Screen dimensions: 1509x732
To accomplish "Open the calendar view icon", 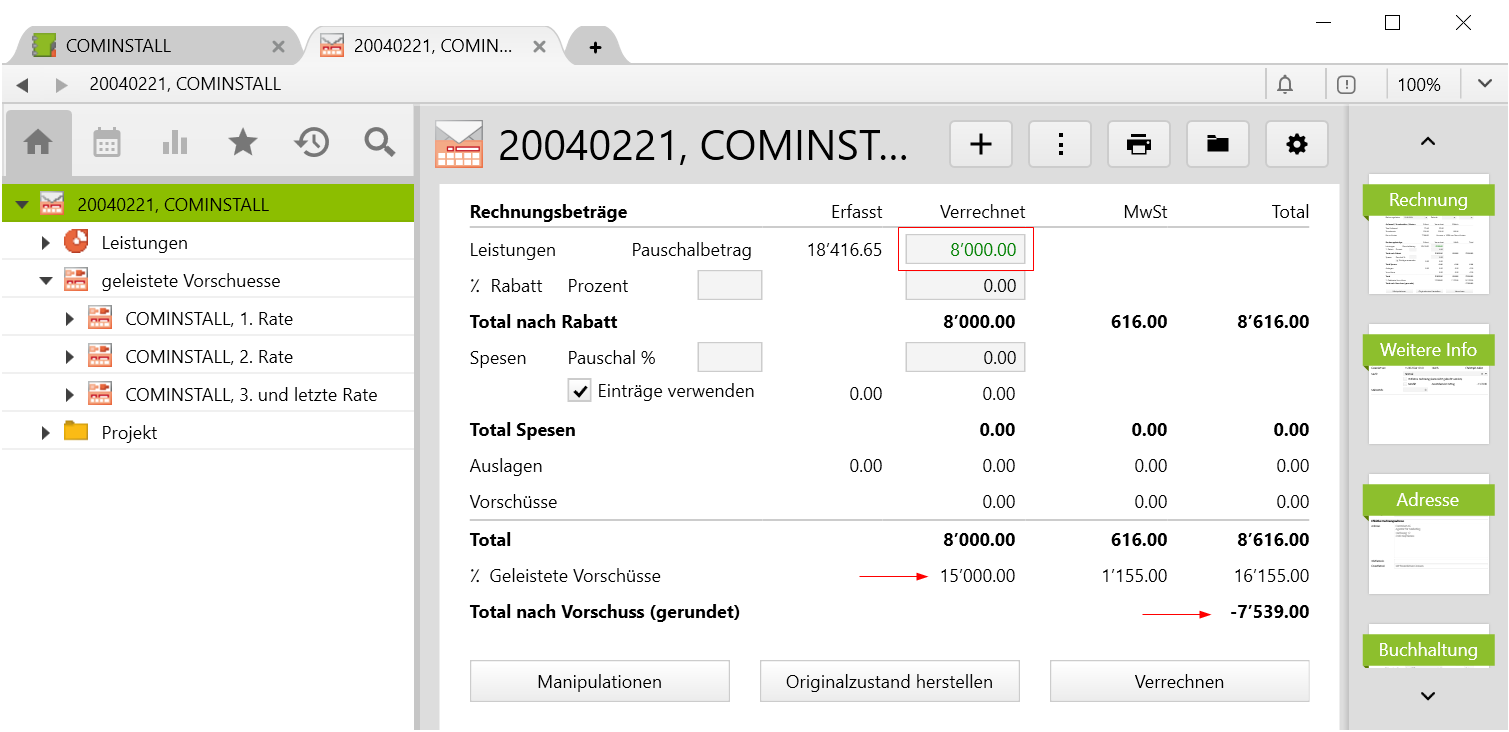I will click(x=107, y=143).
